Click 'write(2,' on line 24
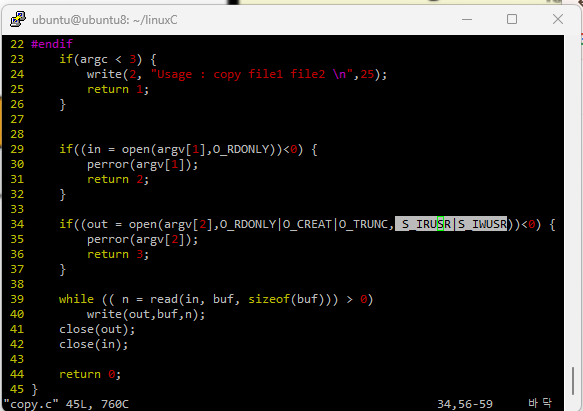Image resolution: width=583 pixels, height=411 pixels. click(115, 74)
